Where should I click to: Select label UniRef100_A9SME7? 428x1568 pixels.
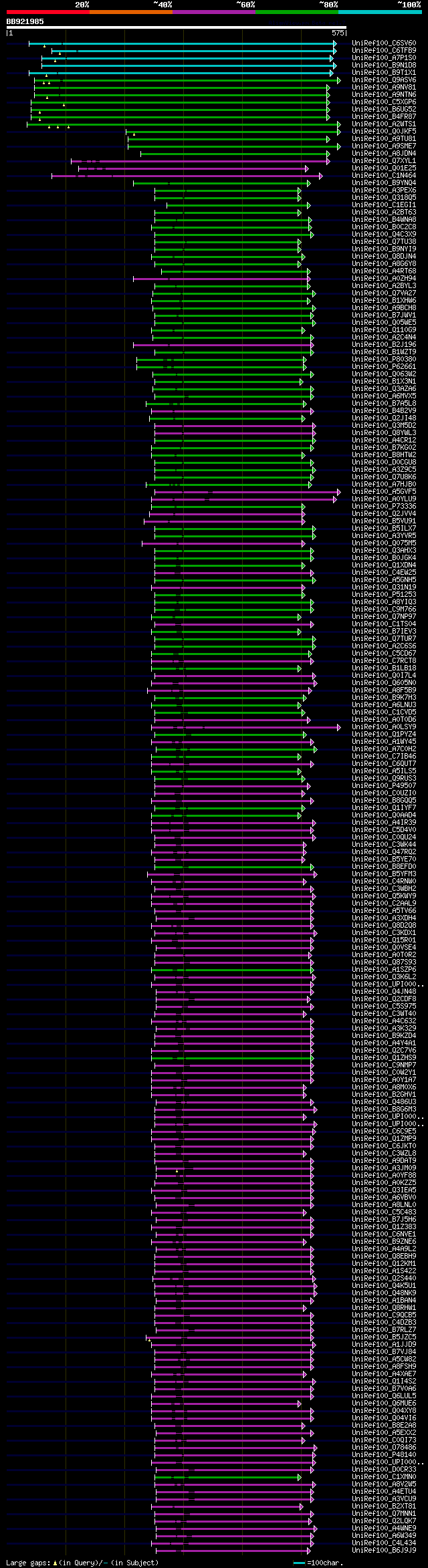(x=384, y=146)
